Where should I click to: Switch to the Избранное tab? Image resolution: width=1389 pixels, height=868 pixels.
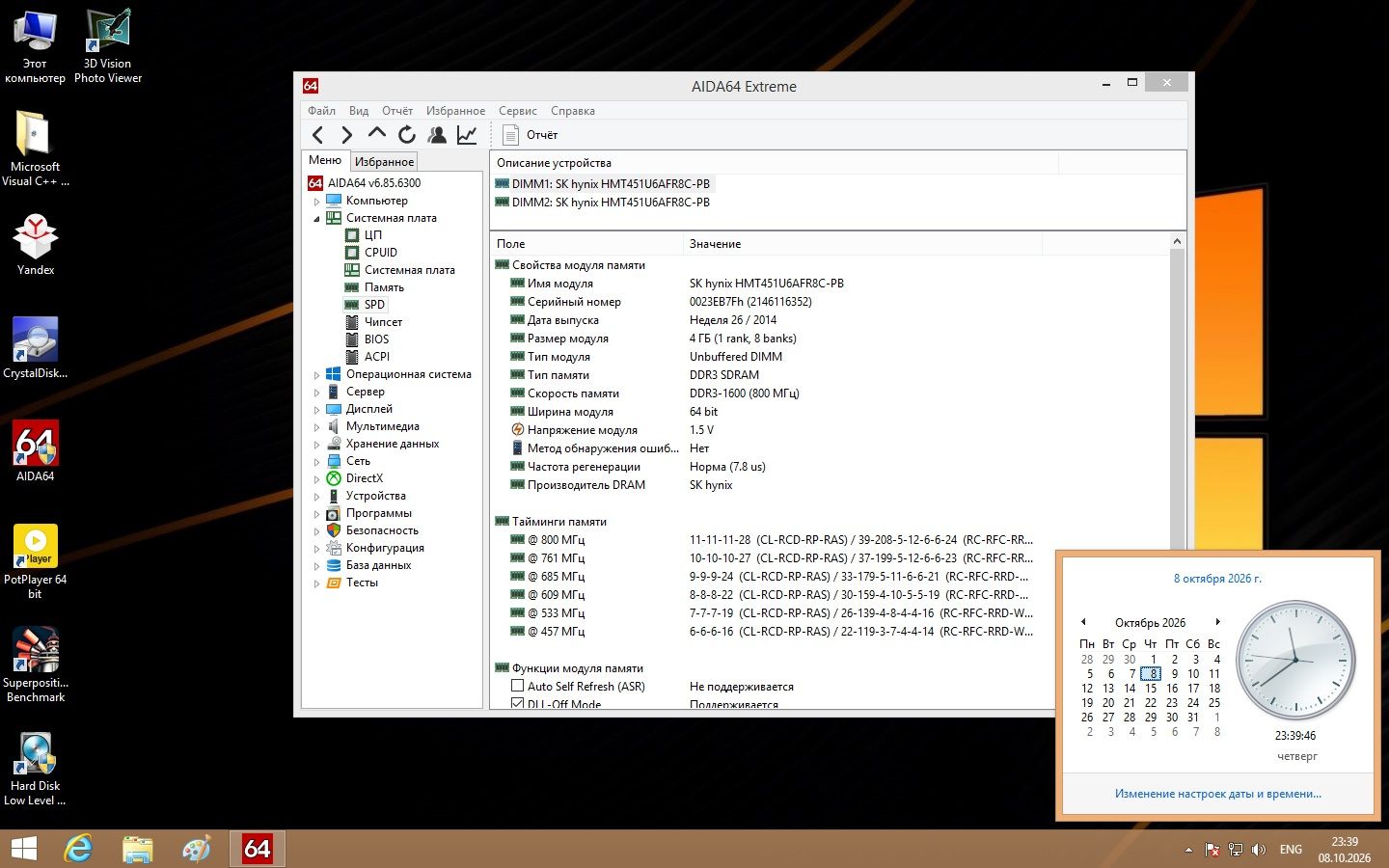[x=384, y=161]
